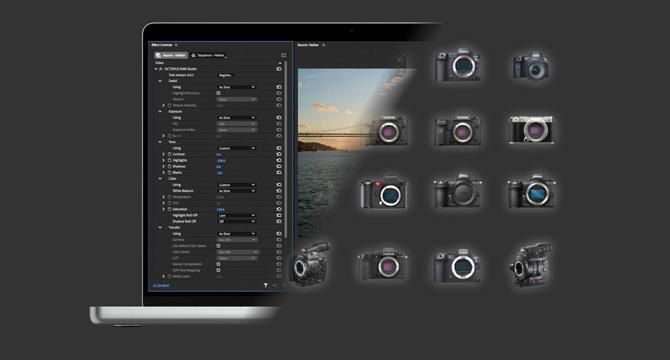Image resolution: width=670 pixels, height=360 pixels.
Task: Reset the Saturation parameter
Action: pos(279,209)
